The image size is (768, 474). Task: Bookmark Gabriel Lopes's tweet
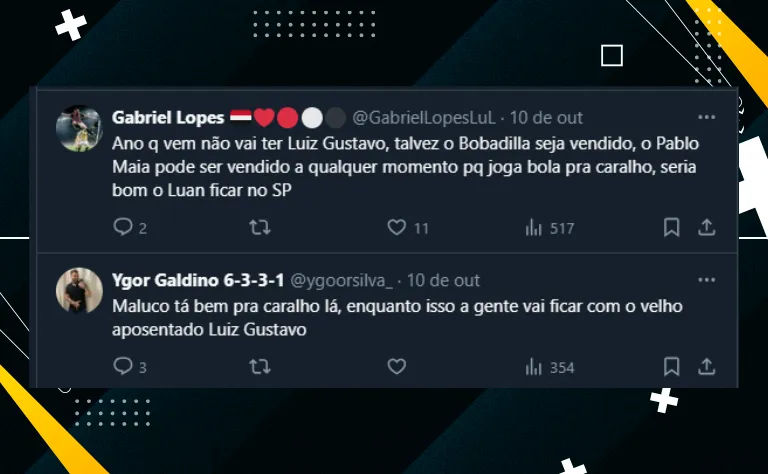pyautogui.click(x=672, y=227)
